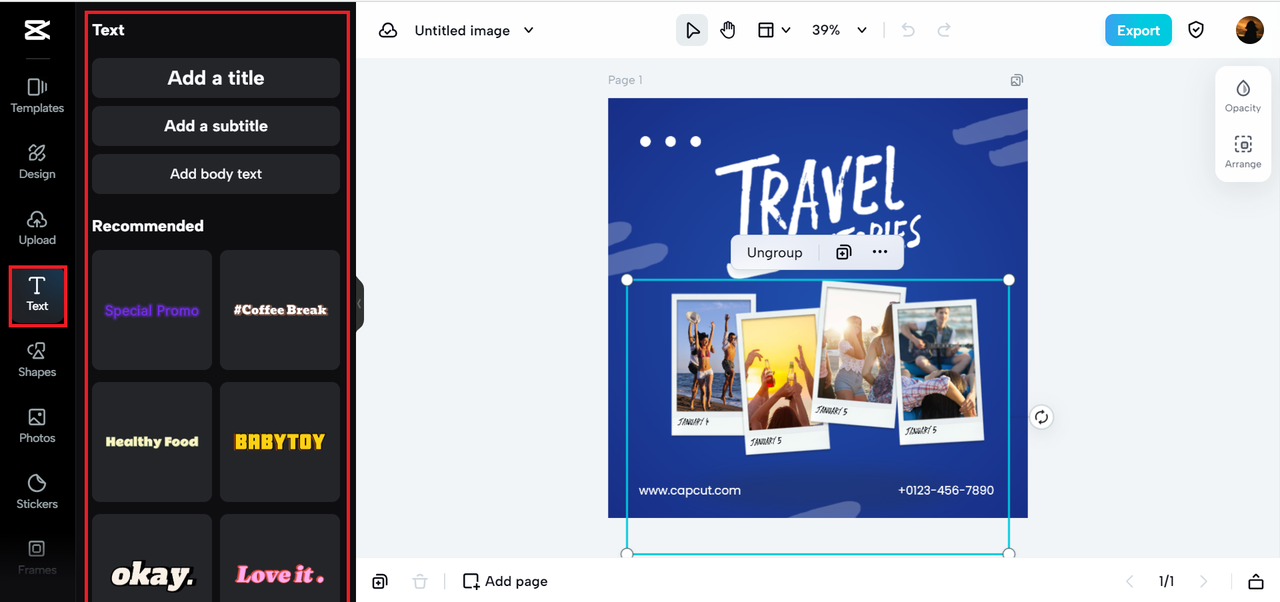
Task: Add body text to canvas
Action: [x=216, y=174]
